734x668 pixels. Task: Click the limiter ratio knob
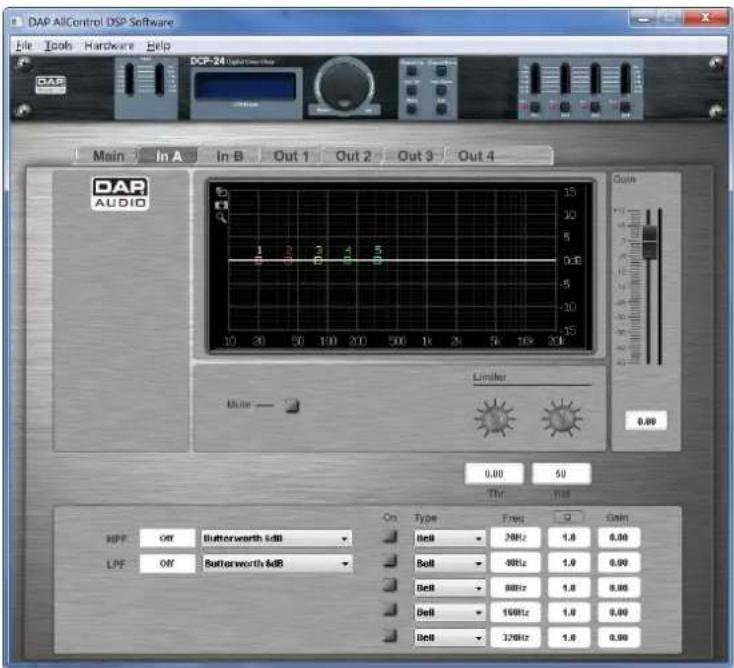562,418
